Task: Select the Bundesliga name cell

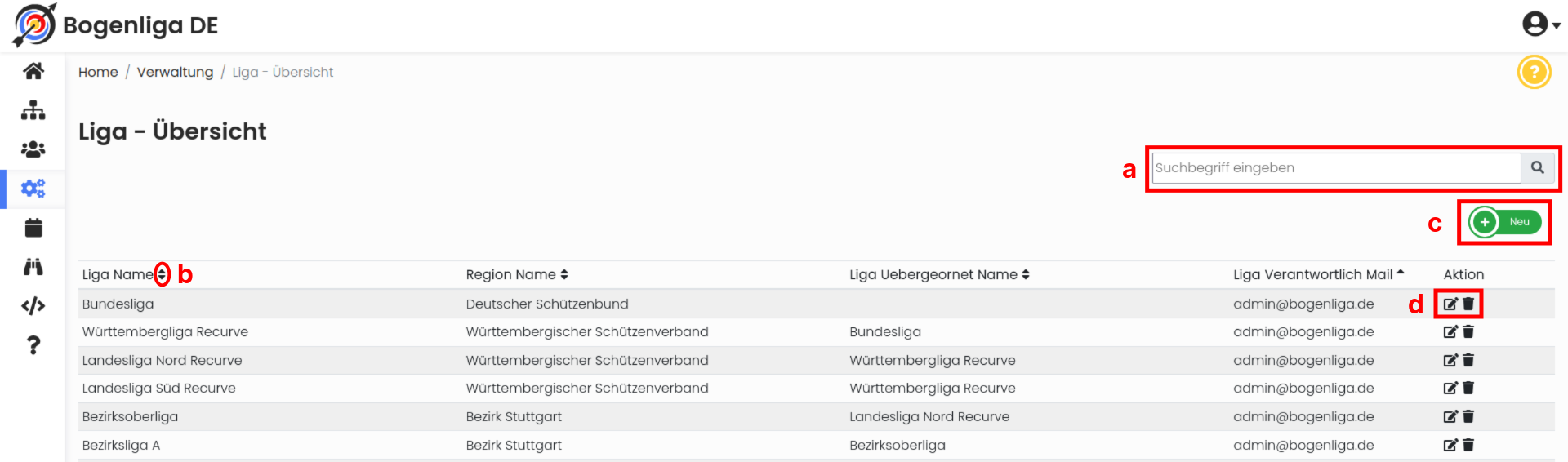Action: pos(118,304)
